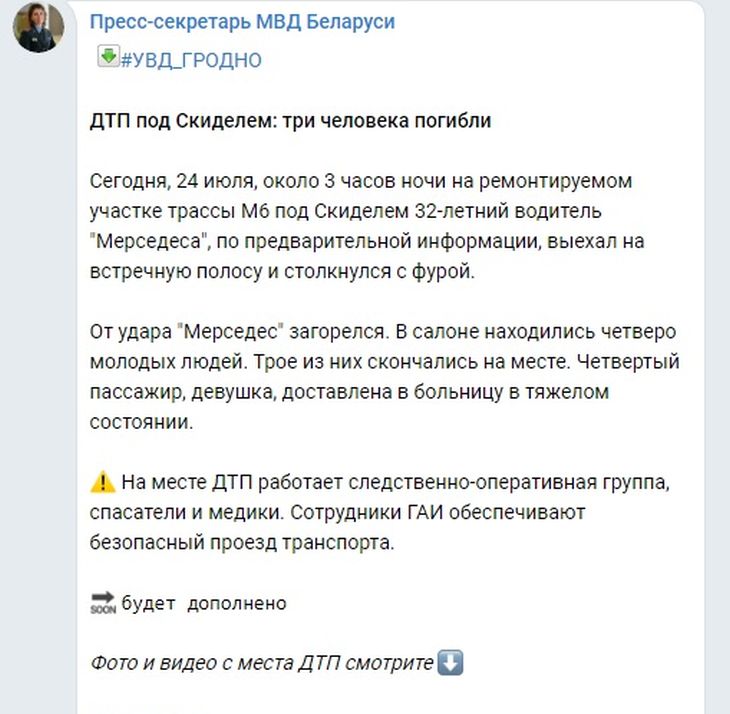Click the italic text Фото и видео с места ДТП
Image resolution: width=730 pixels, height=714 pixels.
click(x=262, y=662)
